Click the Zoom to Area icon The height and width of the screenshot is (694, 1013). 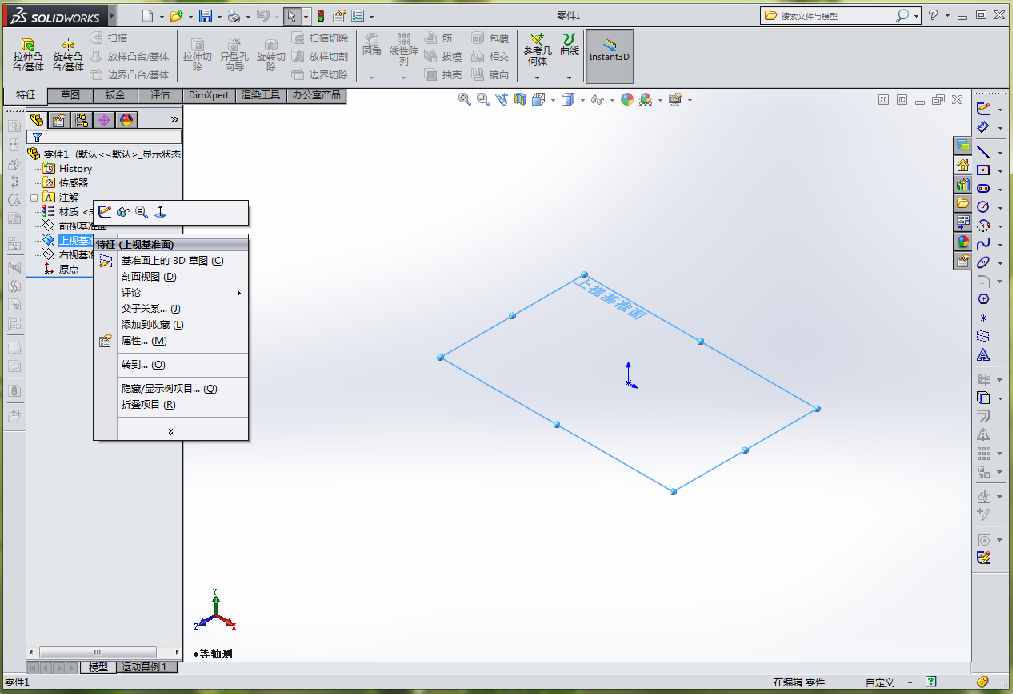[483, 100]
